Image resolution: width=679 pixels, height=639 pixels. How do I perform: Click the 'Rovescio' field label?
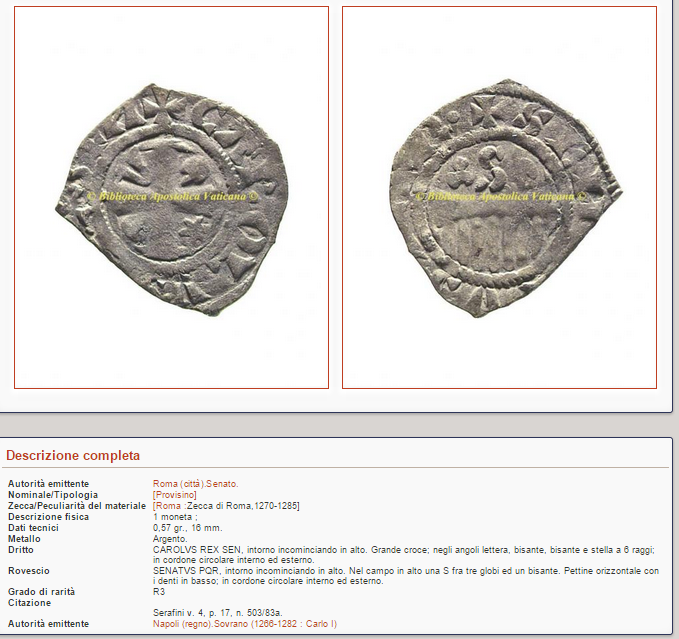click(29, 571)
